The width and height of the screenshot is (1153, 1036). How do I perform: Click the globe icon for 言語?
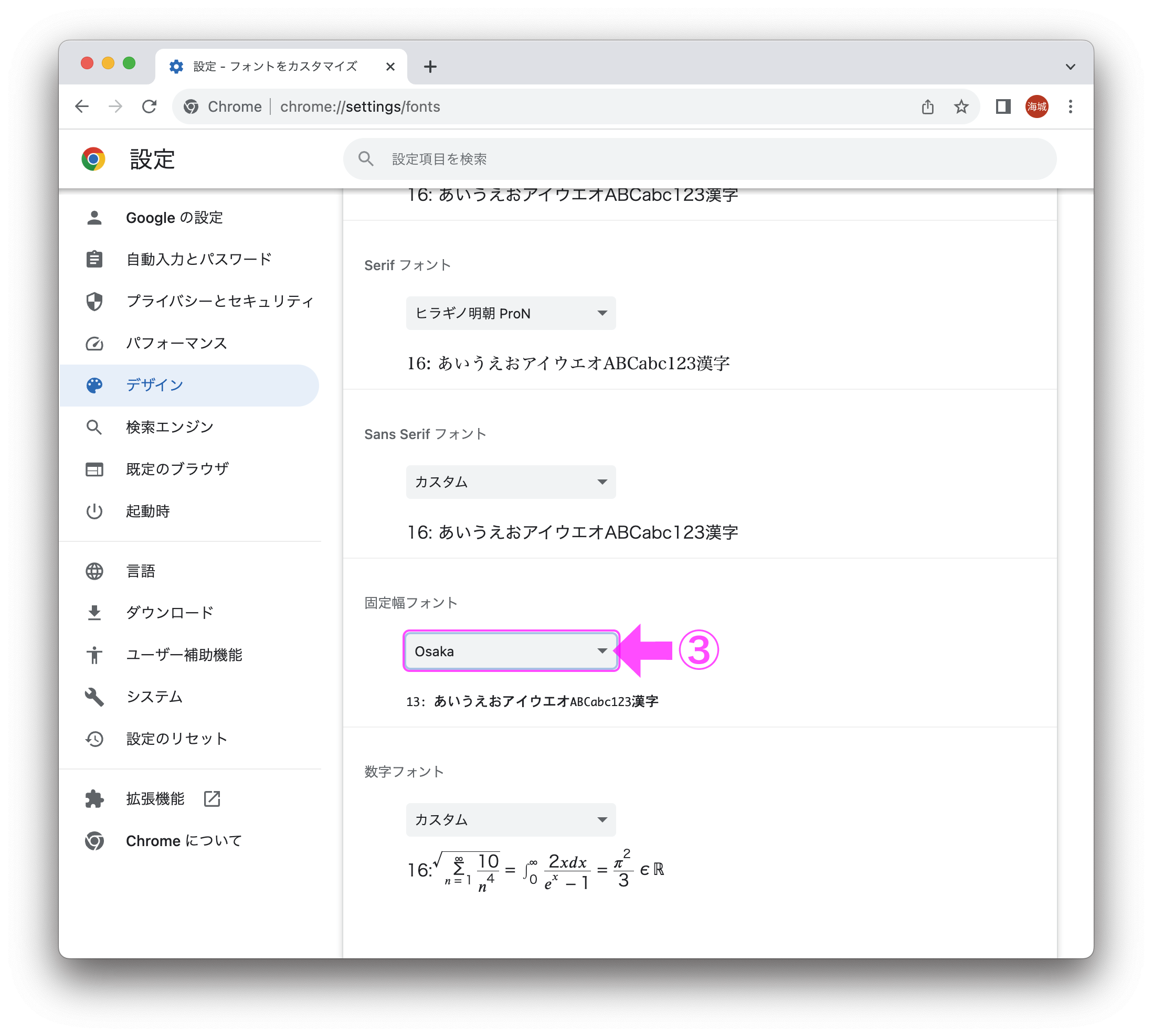(94, 571)
